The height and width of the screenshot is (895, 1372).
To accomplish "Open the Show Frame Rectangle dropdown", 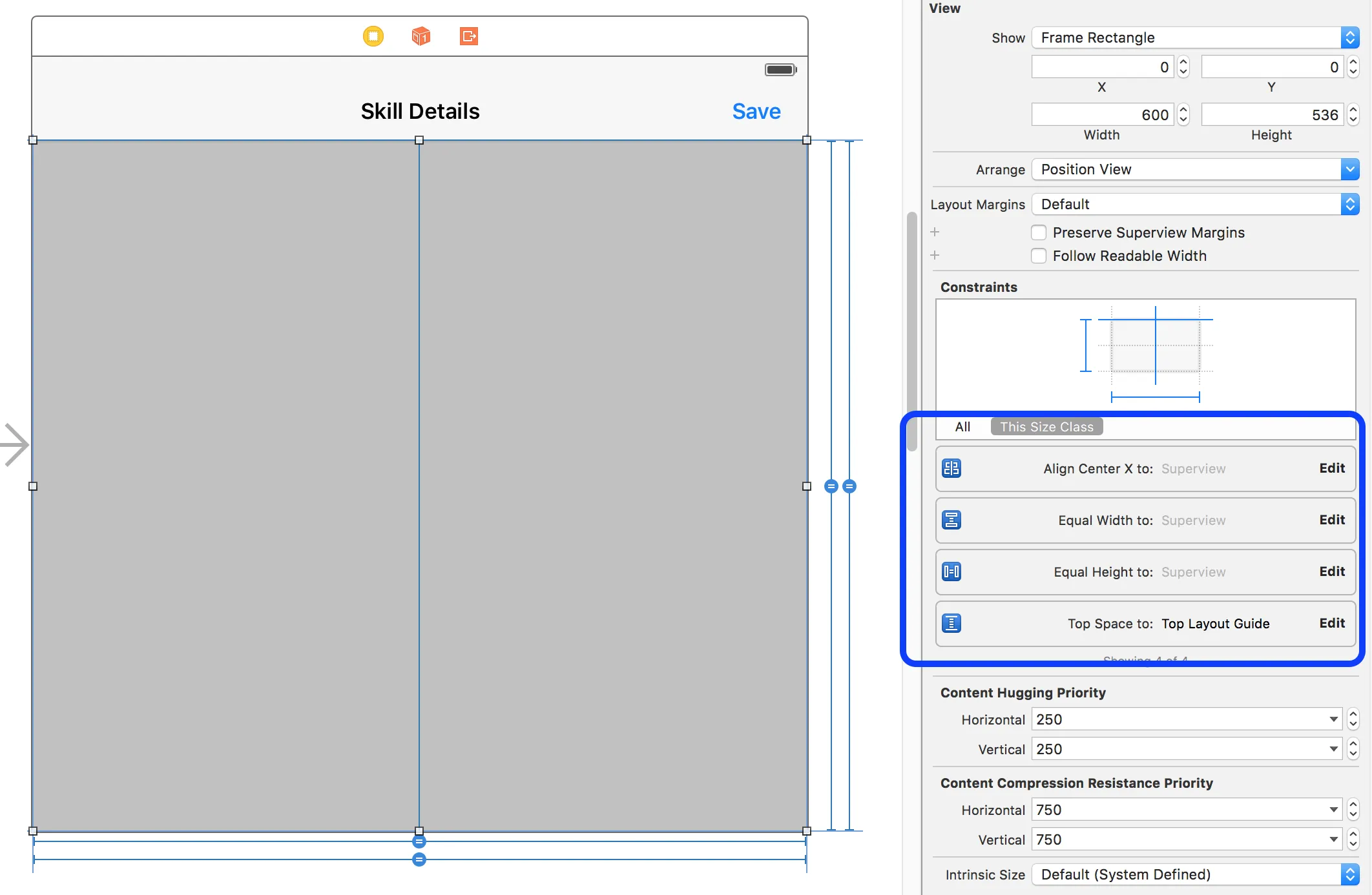I will pos(1195,37).
